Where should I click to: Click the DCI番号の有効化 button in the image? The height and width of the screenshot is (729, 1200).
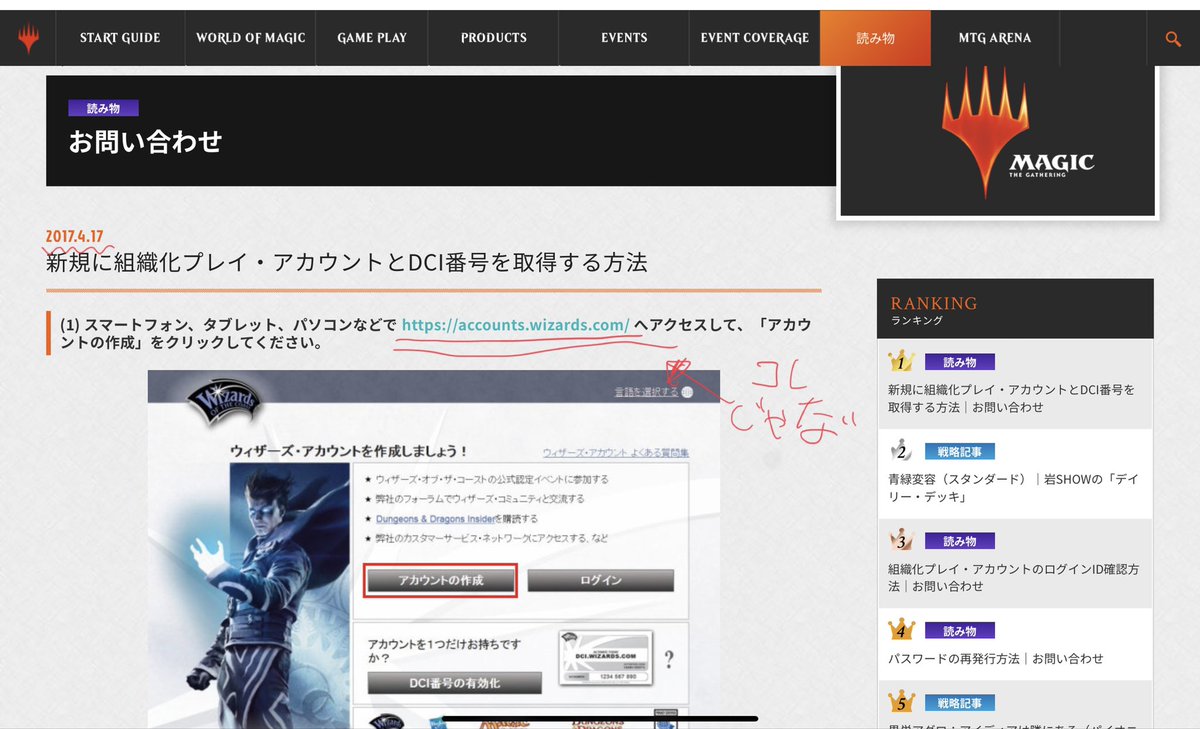pyautogui.click(x=455, y=683)
